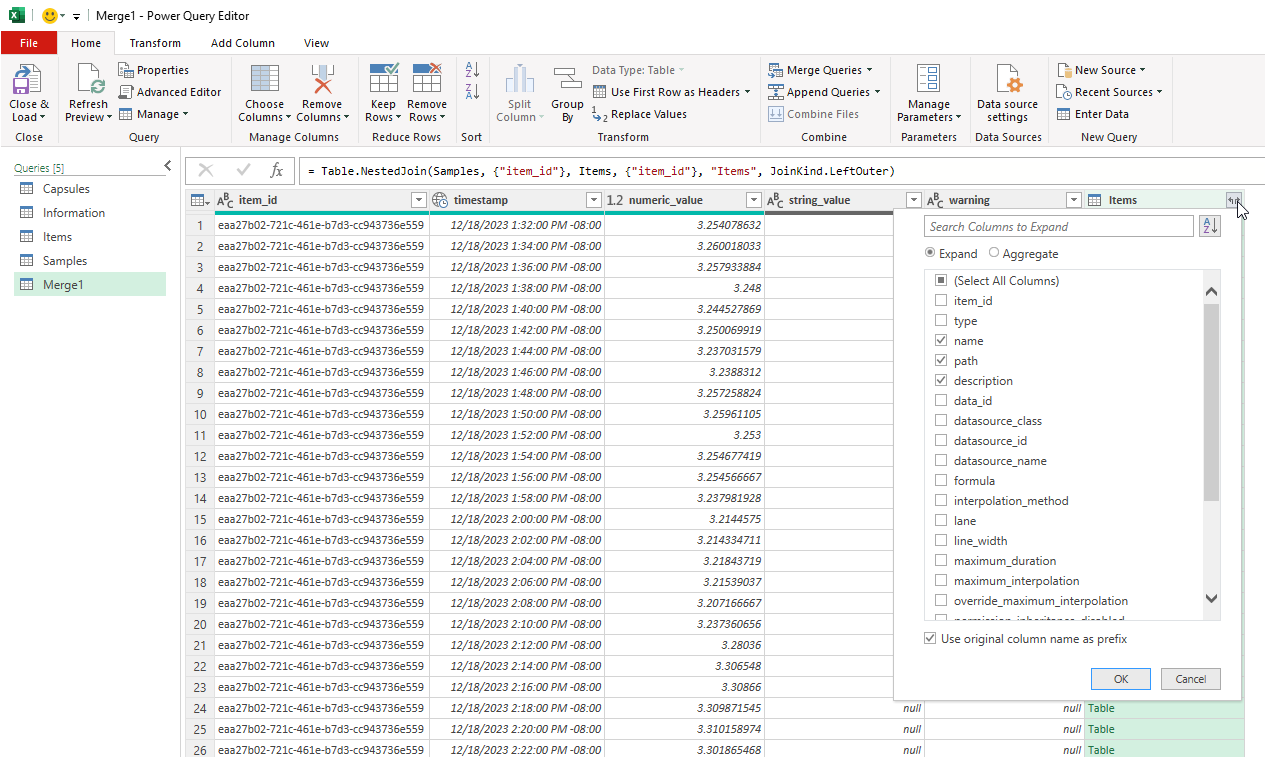Screen dimensions: 1265x757
Task: Switch to the Transform ribbon tab
Action: pyautogui.click(x=155, y=43)
